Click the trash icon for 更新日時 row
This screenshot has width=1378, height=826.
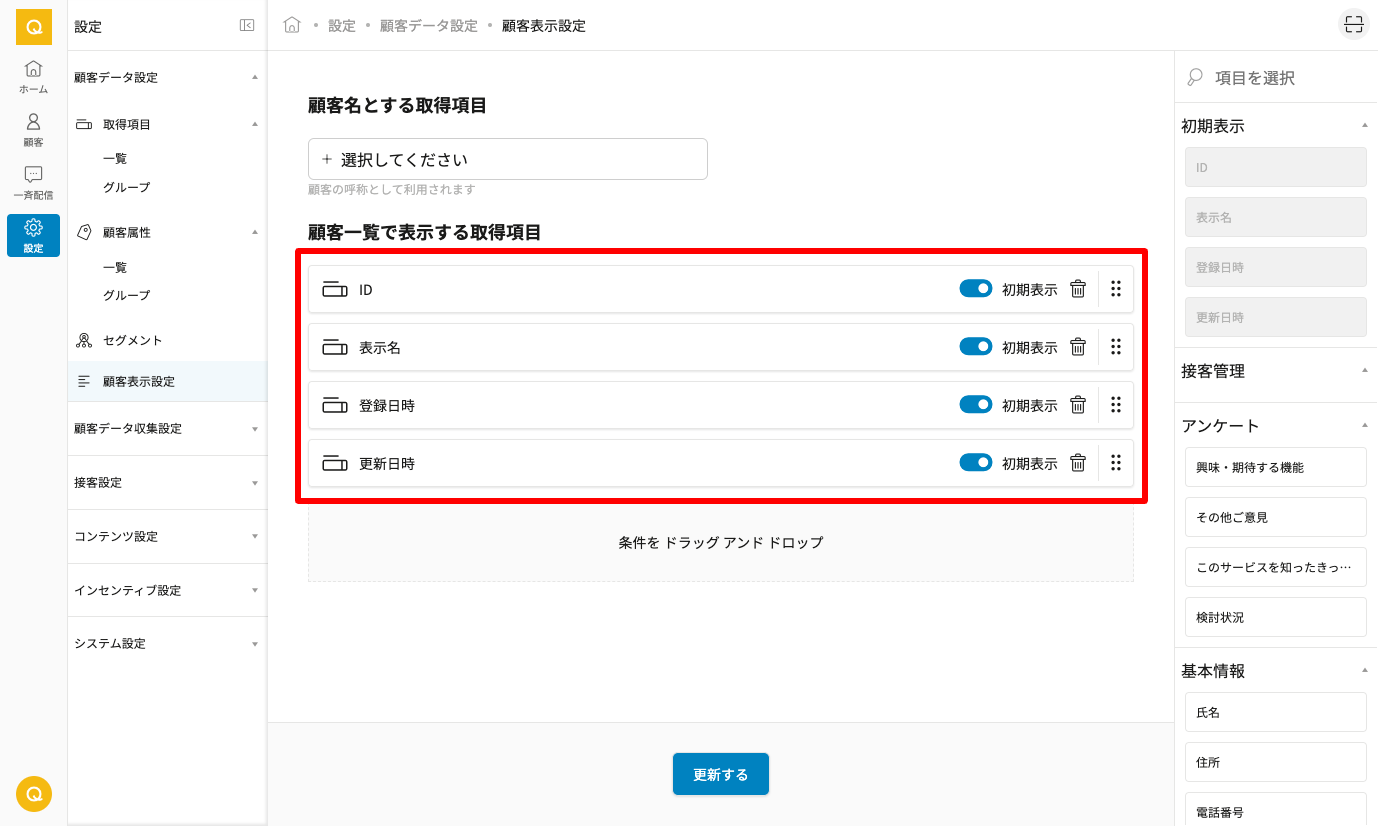click(1078, 463)
